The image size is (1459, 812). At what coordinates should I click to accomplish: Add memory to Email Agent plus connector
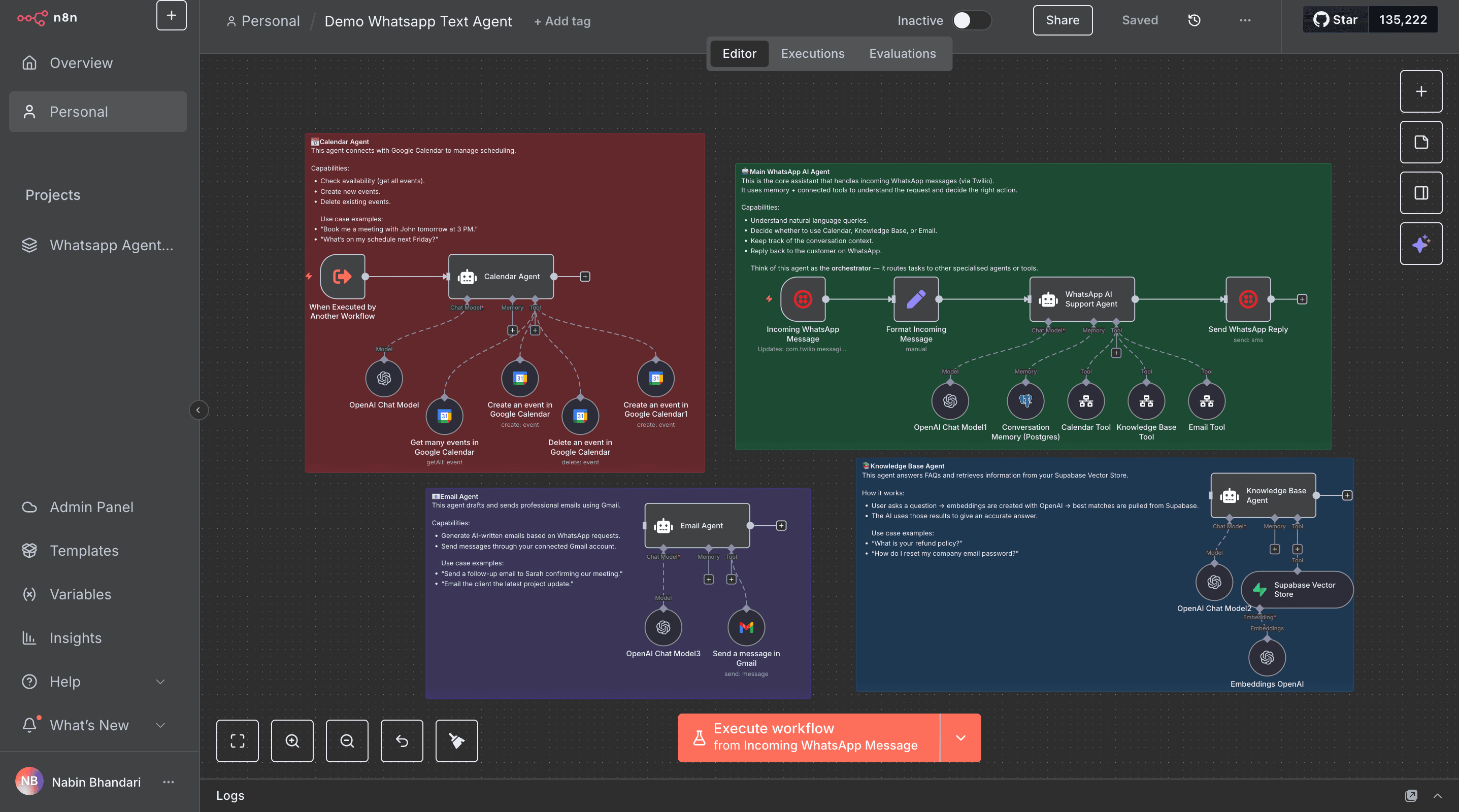click(x=709, y=579)
